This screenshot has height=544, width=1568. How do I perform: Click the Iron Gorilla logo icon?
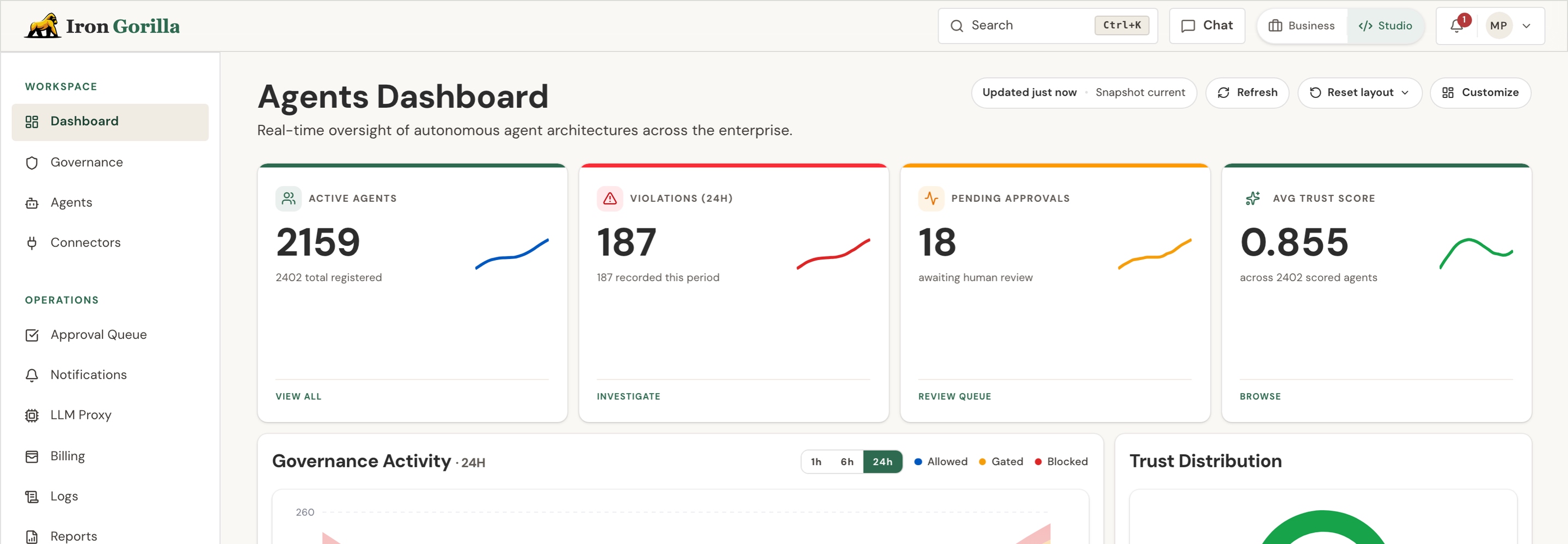click(42, 26)
